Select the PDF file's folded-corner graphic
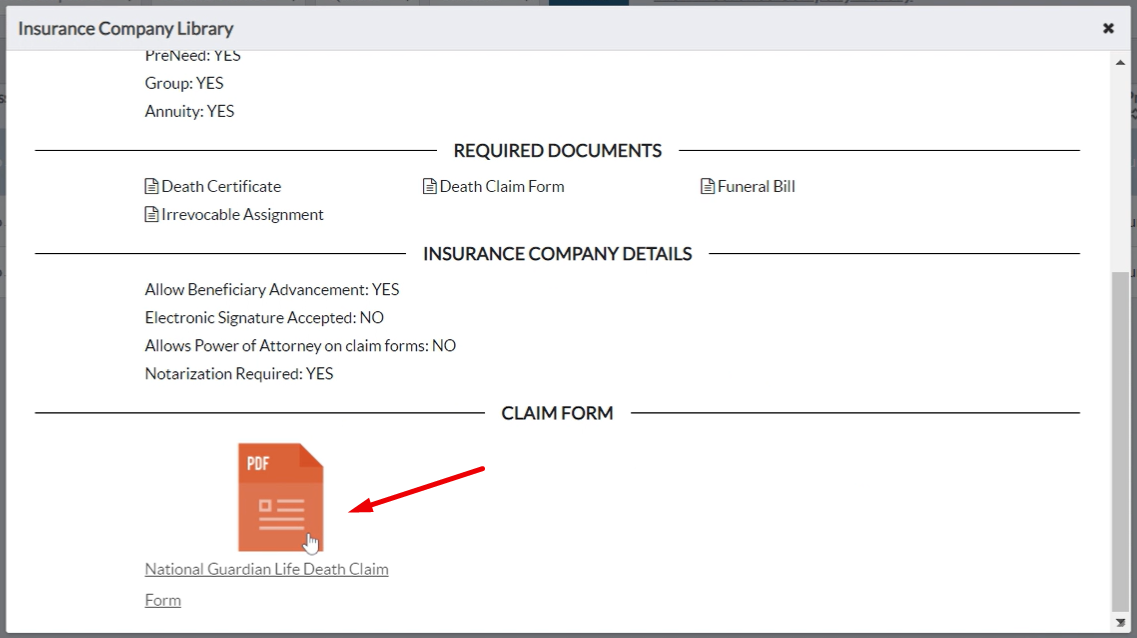The height and width of the screenshot is (638, 1137). click(x=315, y=455)
